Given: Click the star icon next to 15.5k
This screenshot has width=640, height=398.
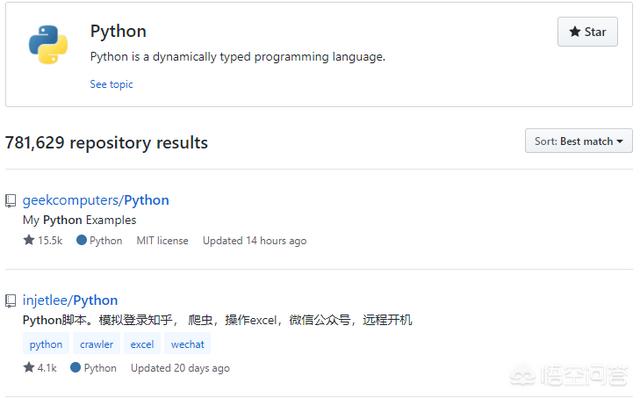Looking at the screenshot, I should coord(29,240).
